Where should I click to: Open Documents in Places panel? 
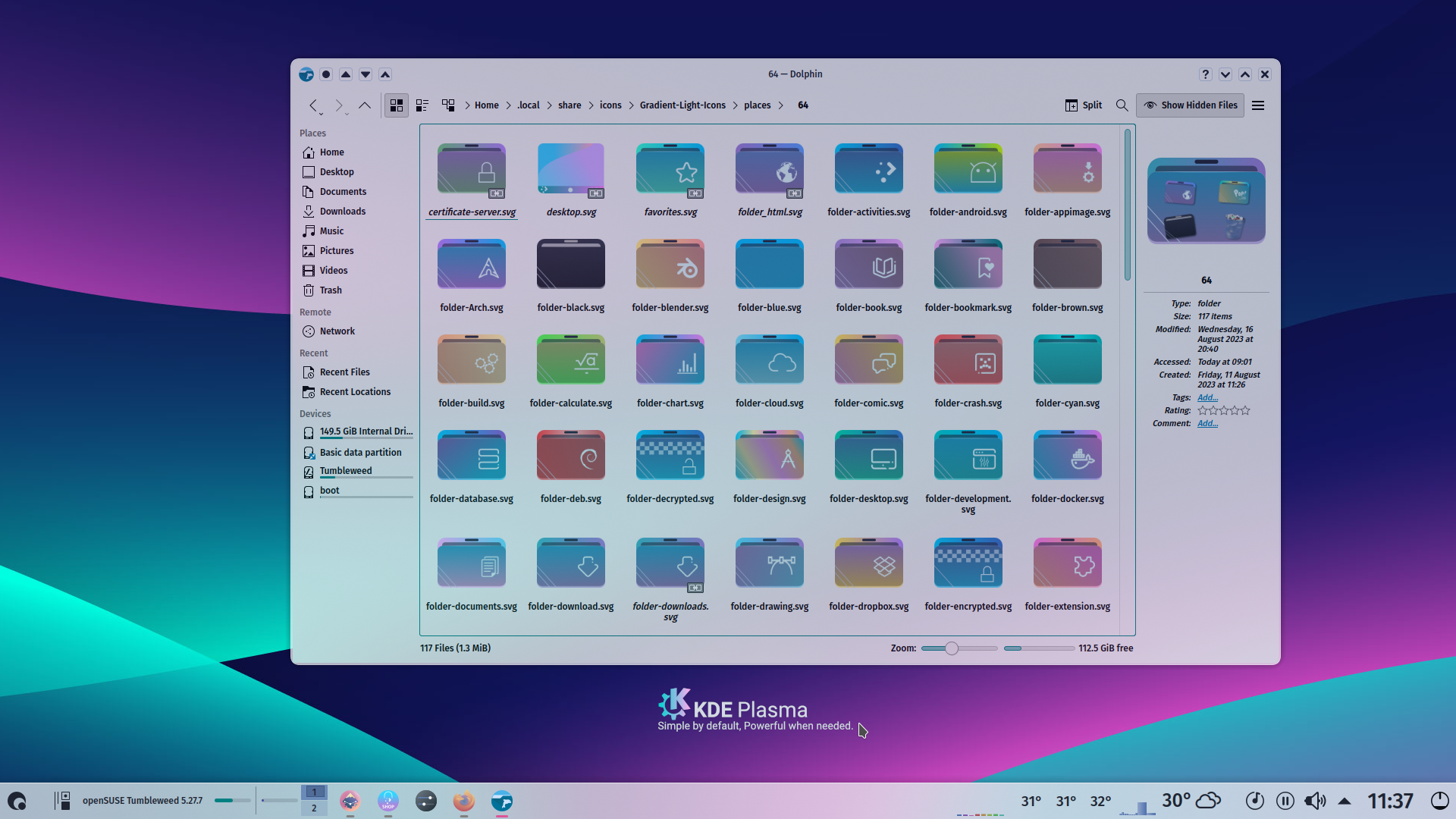click(356, 192)
